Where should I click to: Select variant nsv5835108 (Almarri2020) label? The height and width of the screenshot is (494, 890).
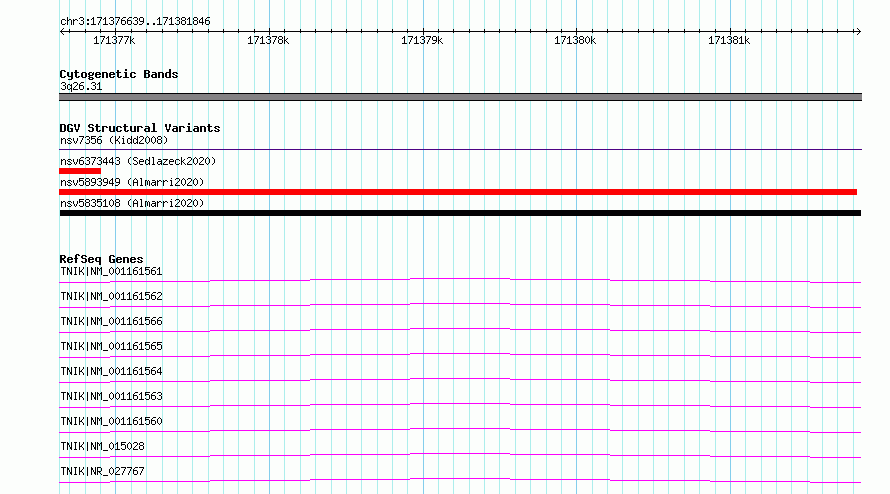click(x=132, y=203)
